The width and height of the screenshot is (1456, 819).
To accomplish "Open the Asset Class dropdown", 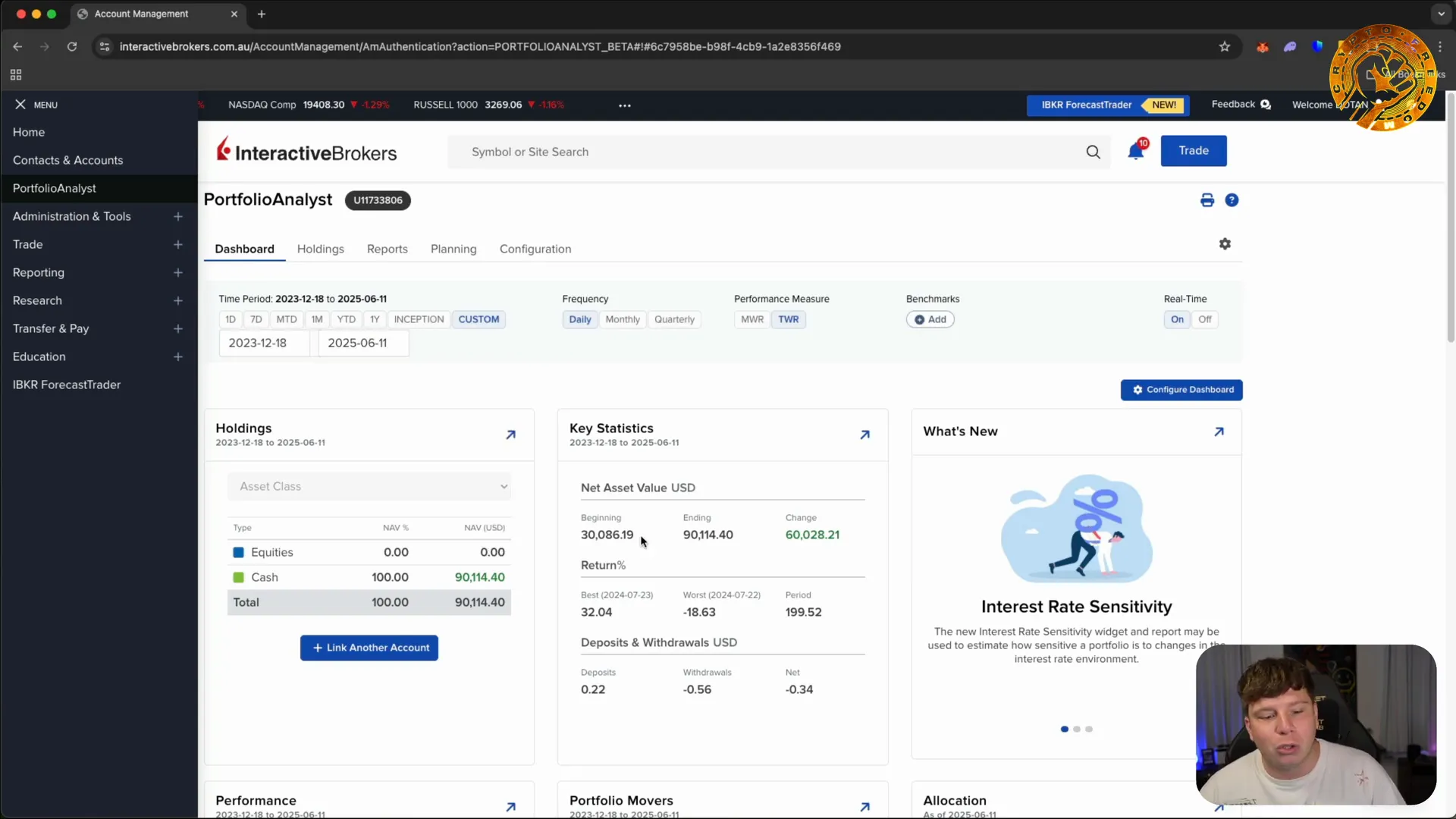I will click(x=369, y=486).
